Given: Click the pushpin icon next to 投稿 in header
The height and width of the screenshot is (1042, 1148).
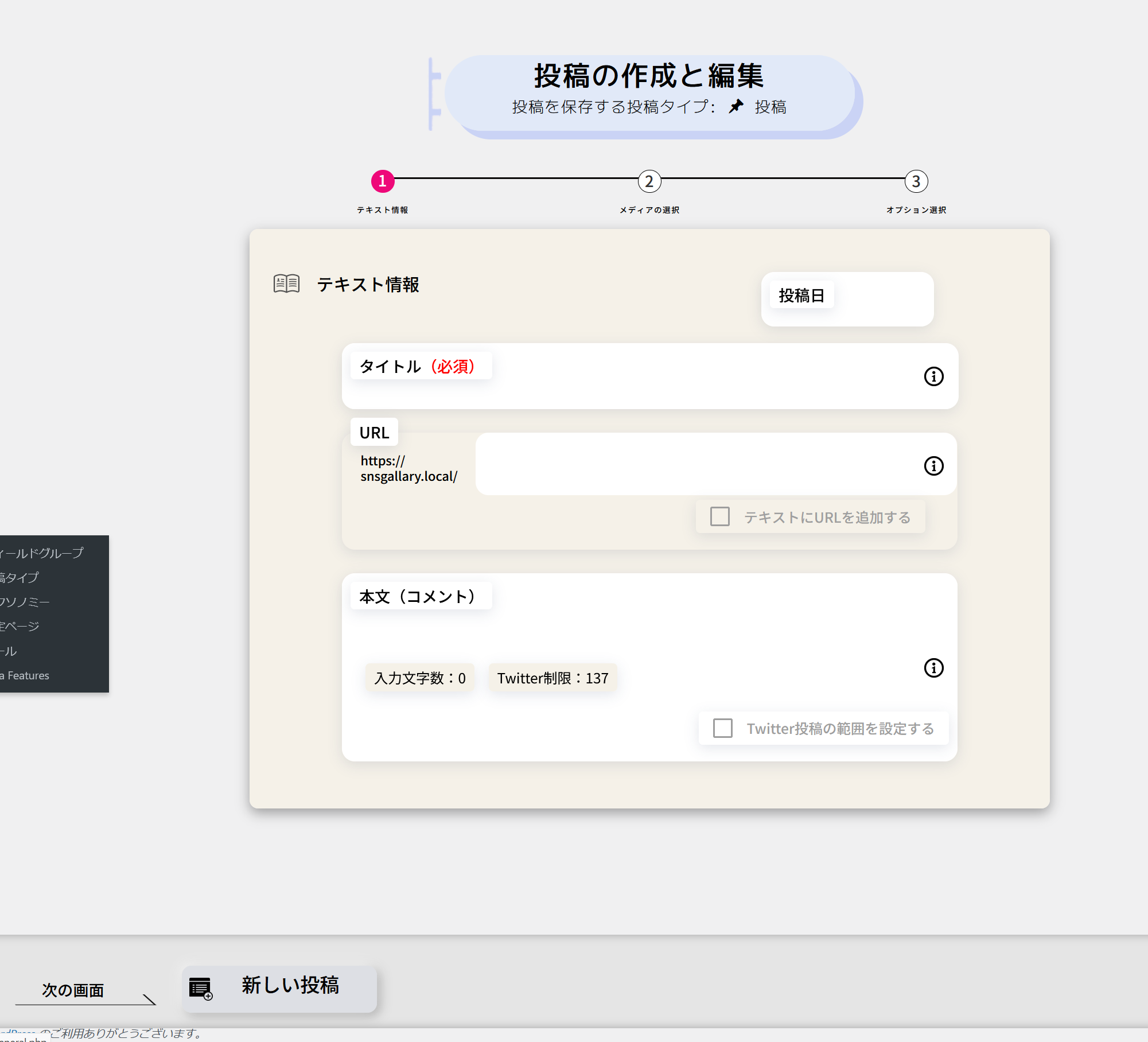Looking at the screenshot, I should (734, 106).
